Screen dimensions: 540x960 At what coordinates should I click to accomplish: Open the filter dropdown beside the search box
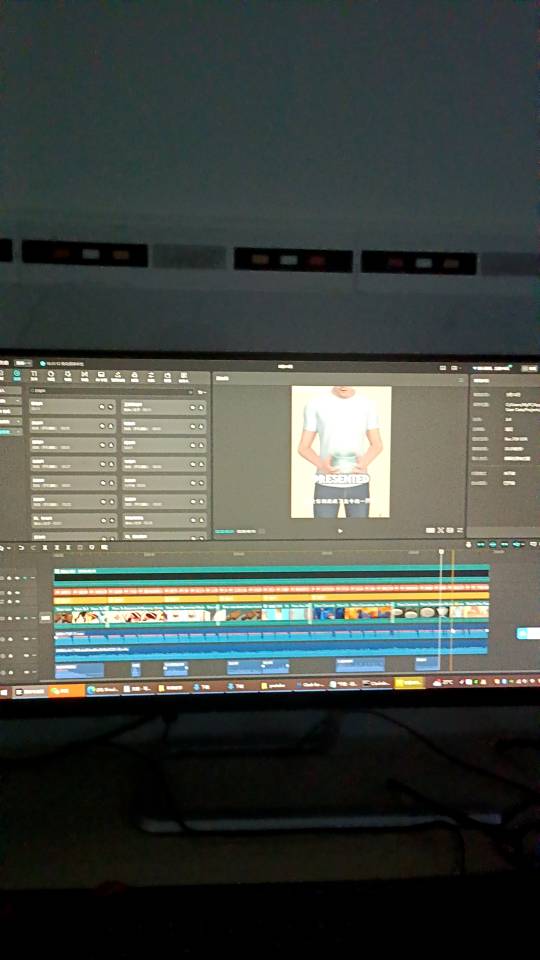pyautogui.click(x=201, y=392)
